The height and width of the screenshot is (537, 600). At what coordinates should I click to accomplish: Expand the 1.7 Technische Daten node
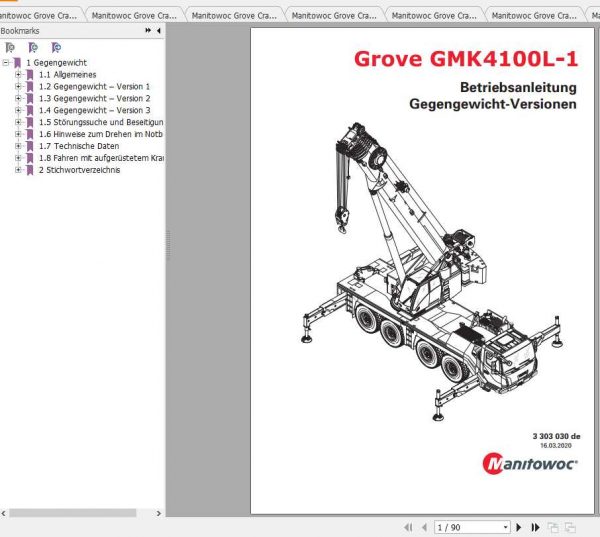point(18,145)
